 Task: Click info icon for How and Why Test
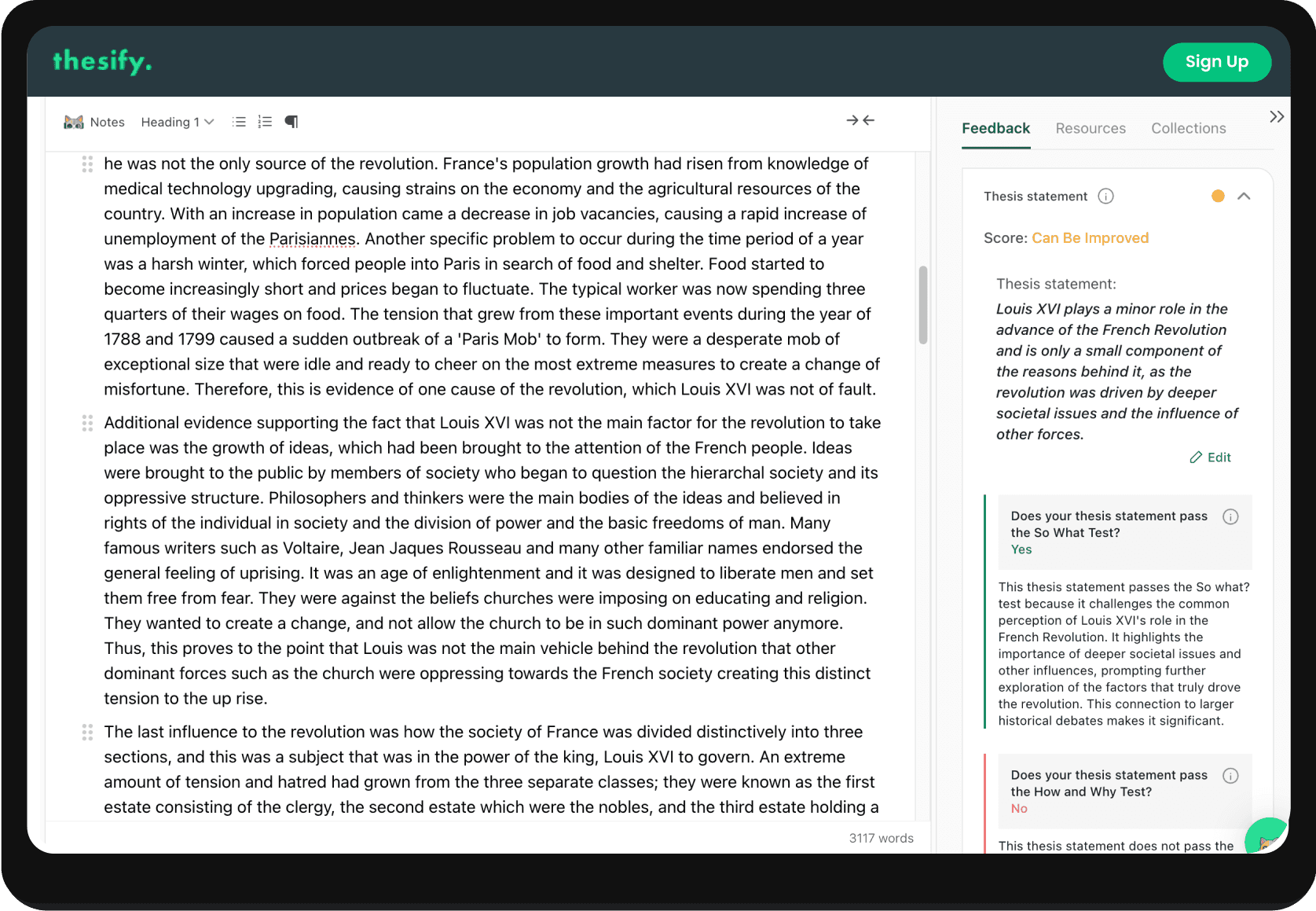pyautogui.click(x=1230, y=776)
